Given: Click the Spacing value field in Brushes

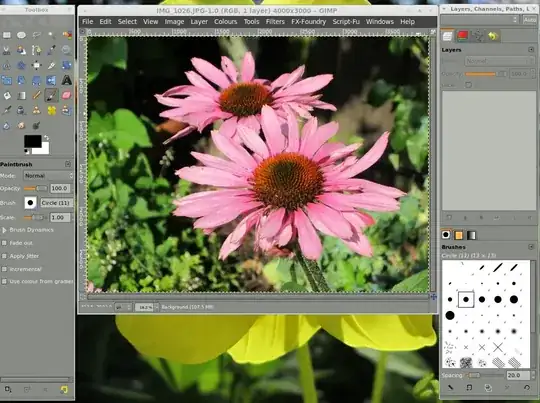Looking at the screenshot, I should tap(518, 375).
